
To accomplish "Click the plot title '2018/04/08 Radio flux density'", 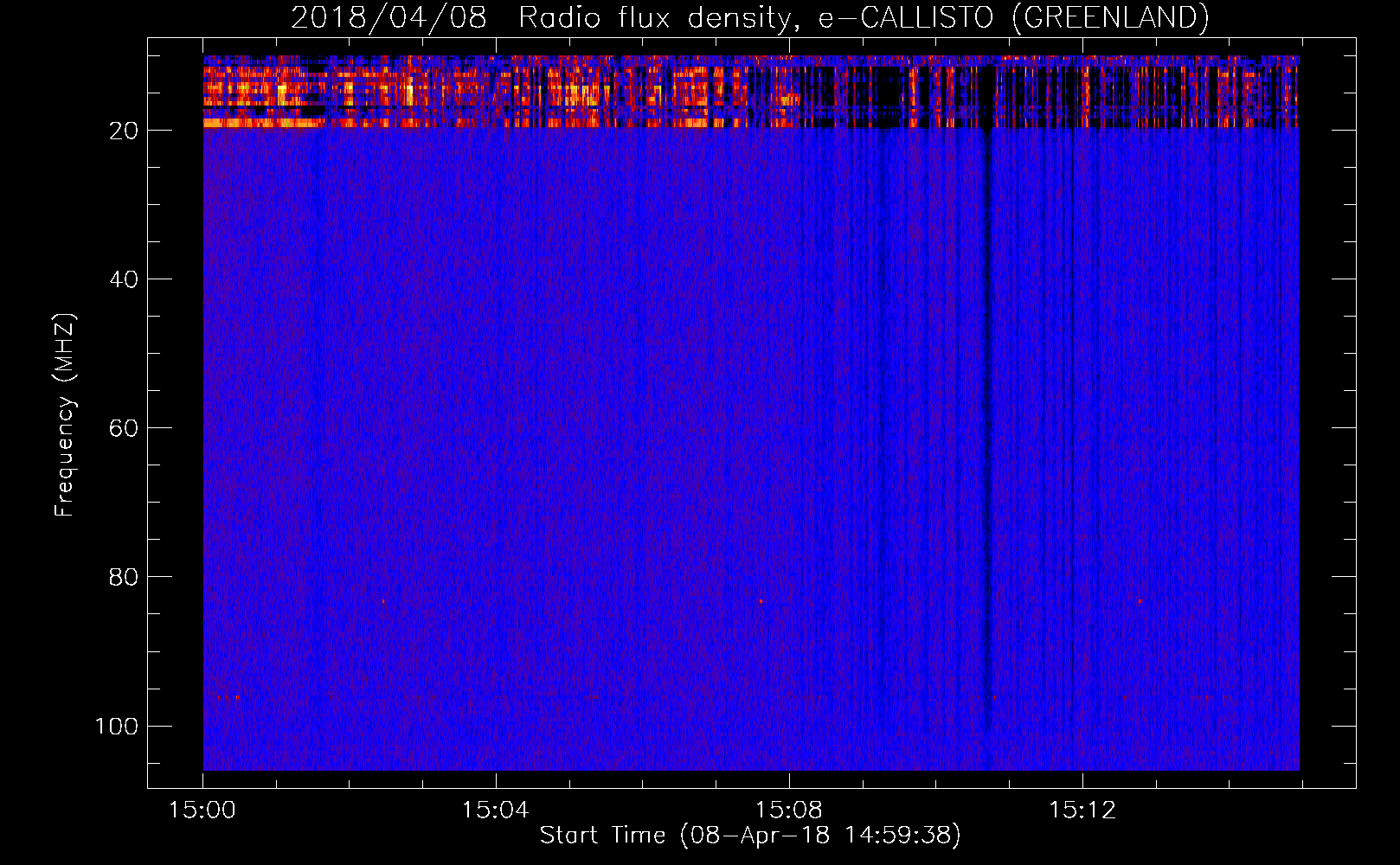I will pos(749,17).
